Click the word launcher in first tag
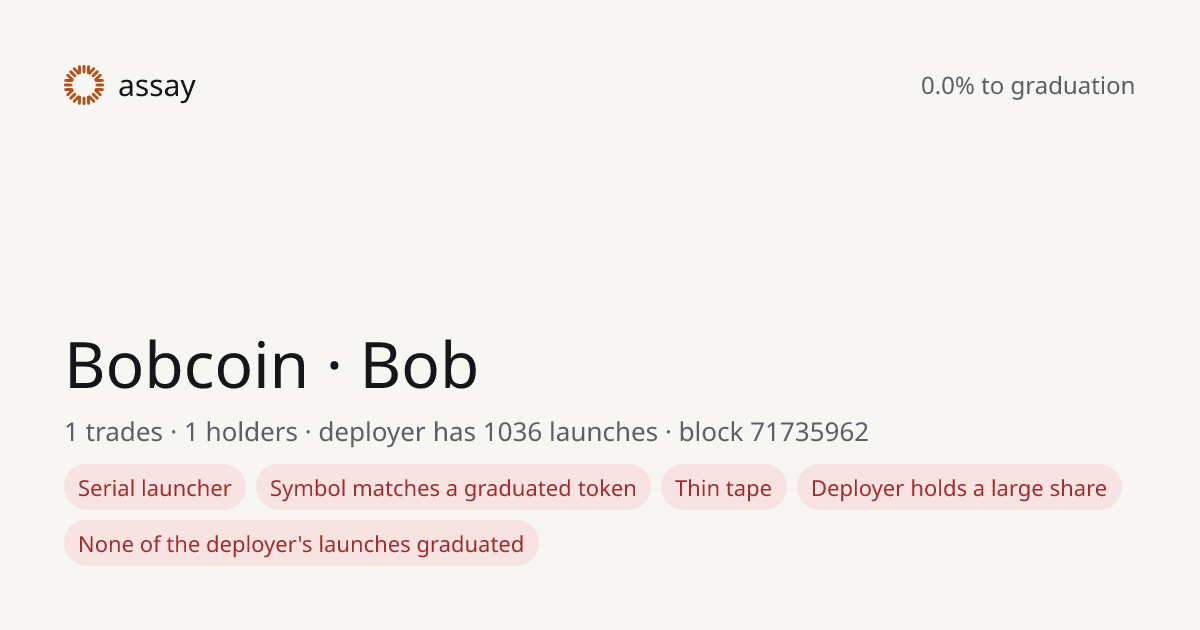1200x630 pixels. pos(187,488)
